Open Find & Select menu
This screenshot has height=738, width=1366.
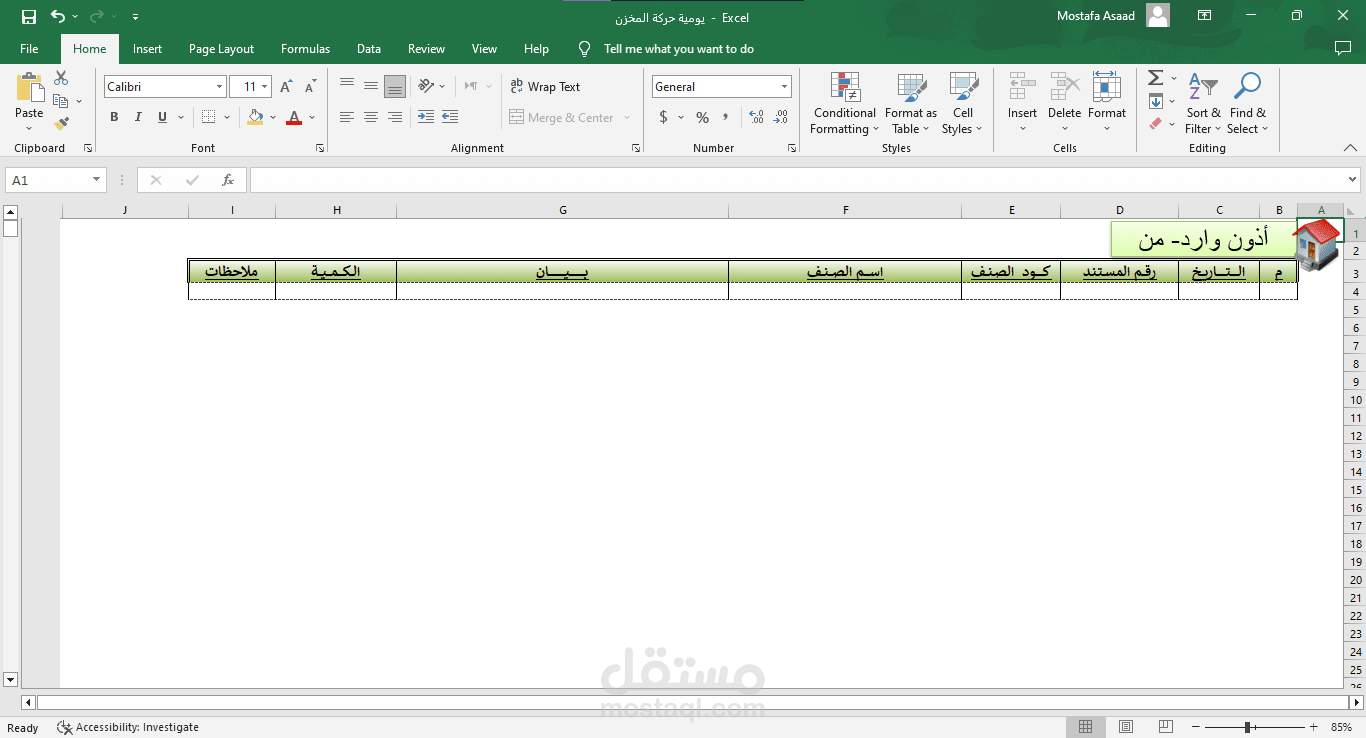point(1247,104)
